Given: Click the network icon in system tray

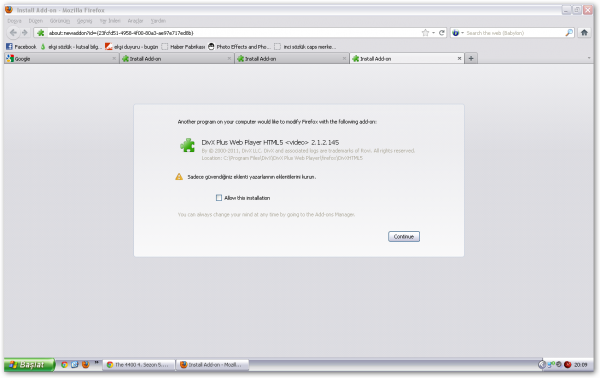Looking at the screenshot, I should 551,365.
